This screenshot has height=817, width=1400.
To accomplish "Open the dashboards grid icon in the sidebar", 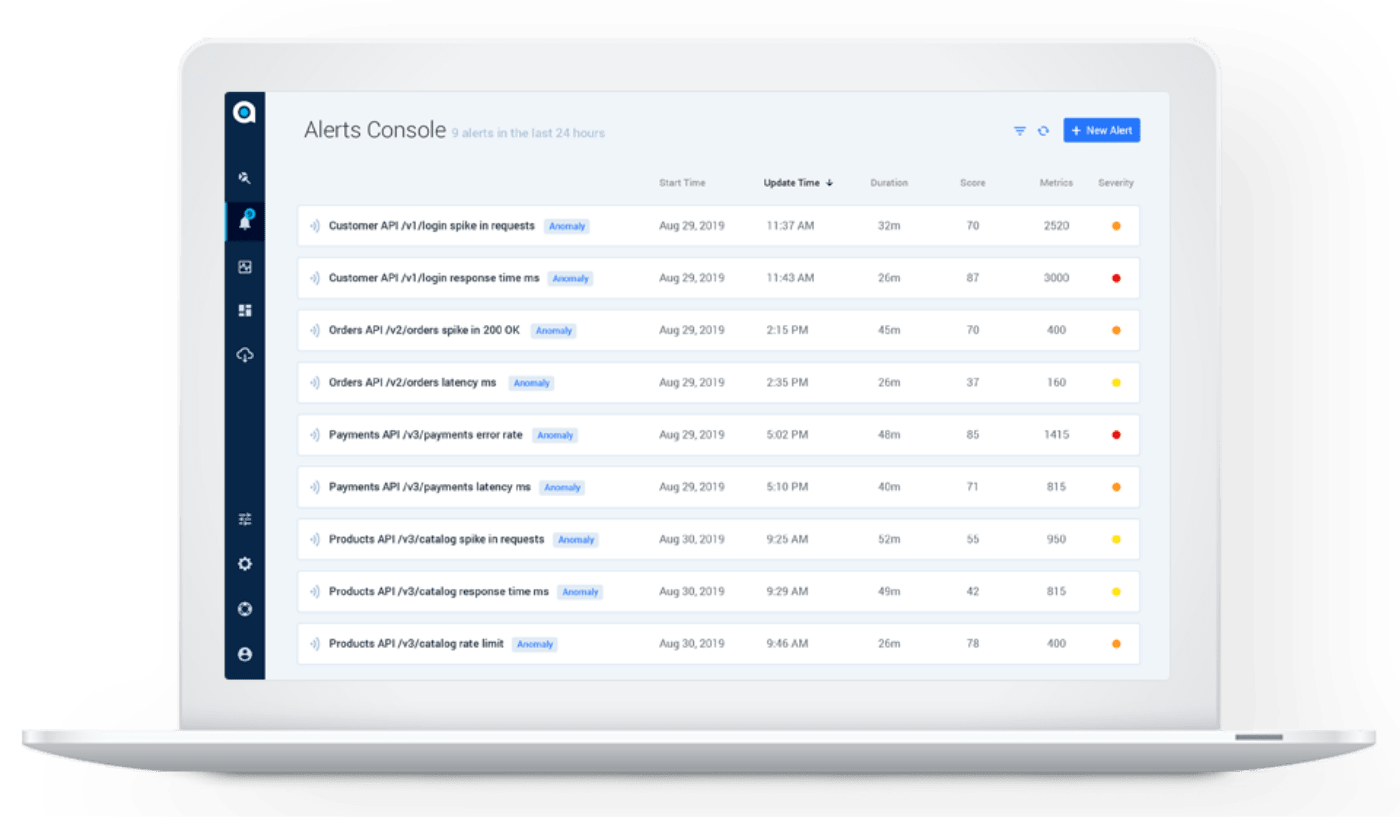I will tap(245, 311).
